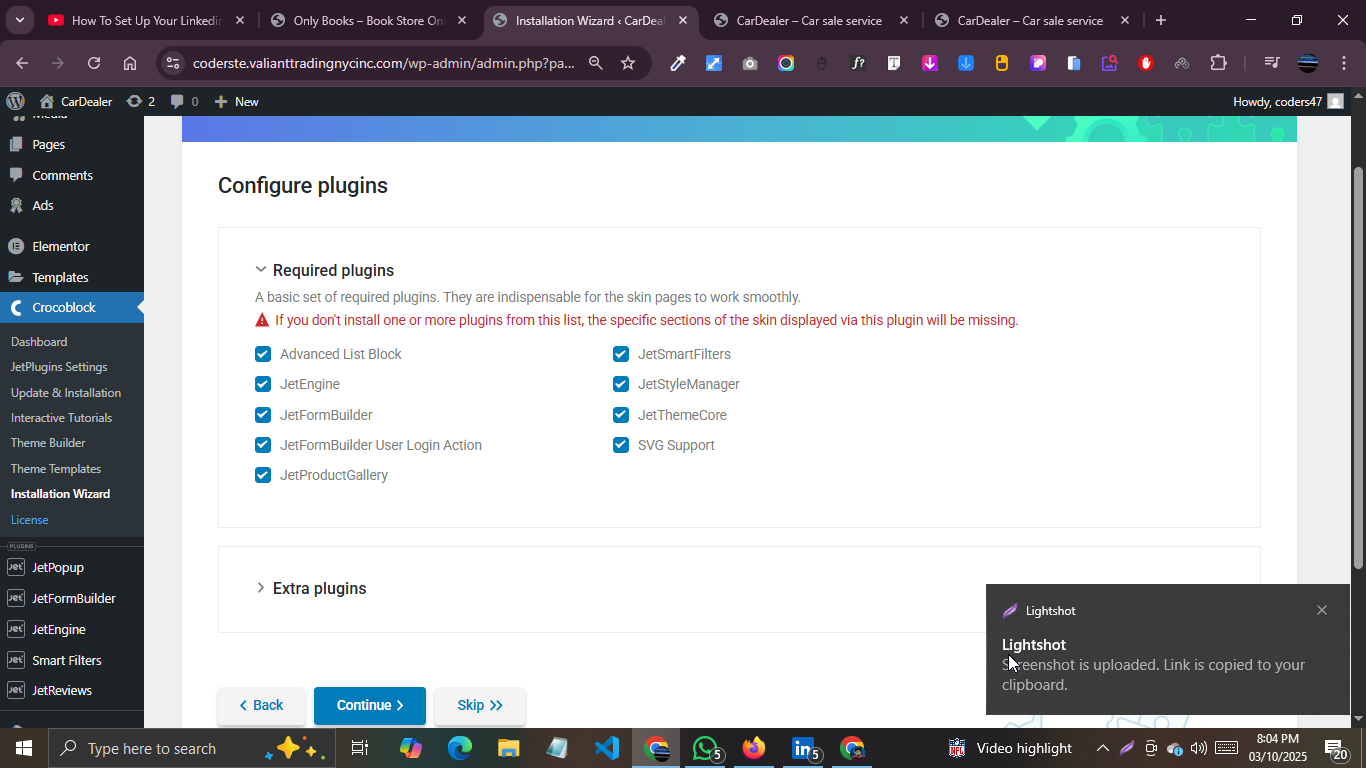Viewport: 1366px width, 768px height.
Task: Click the Smart Filters sidebar icon
Action: click(16, 660)
